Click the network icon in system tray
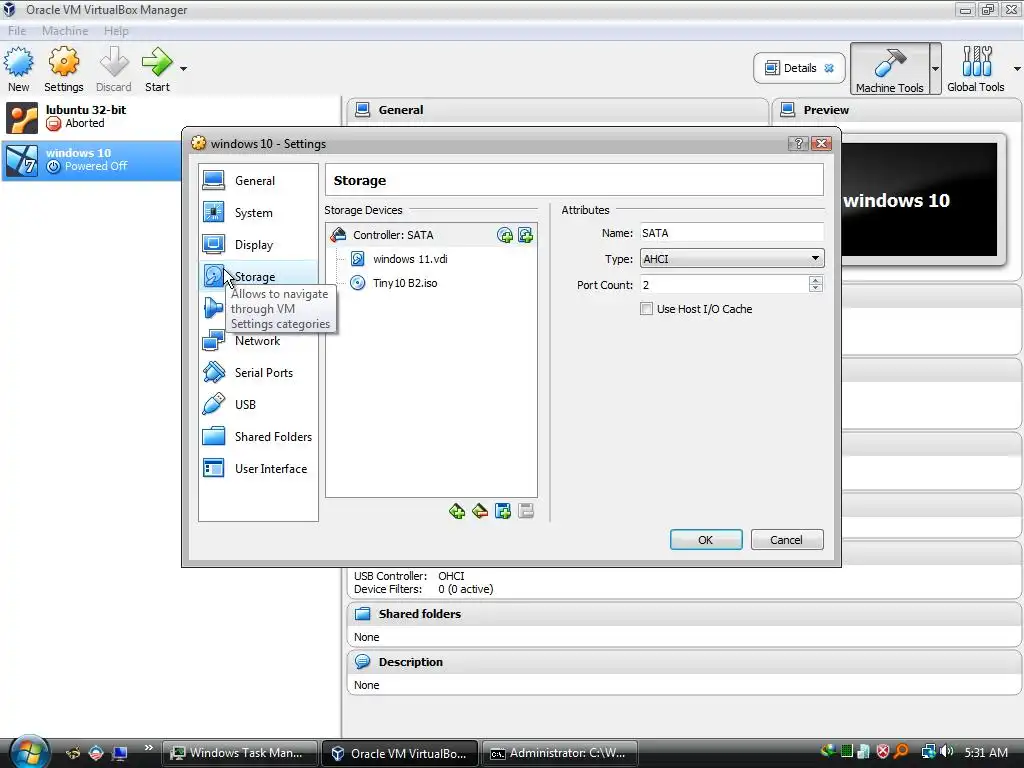The image size is (1024, 768). tap(928, 752)
